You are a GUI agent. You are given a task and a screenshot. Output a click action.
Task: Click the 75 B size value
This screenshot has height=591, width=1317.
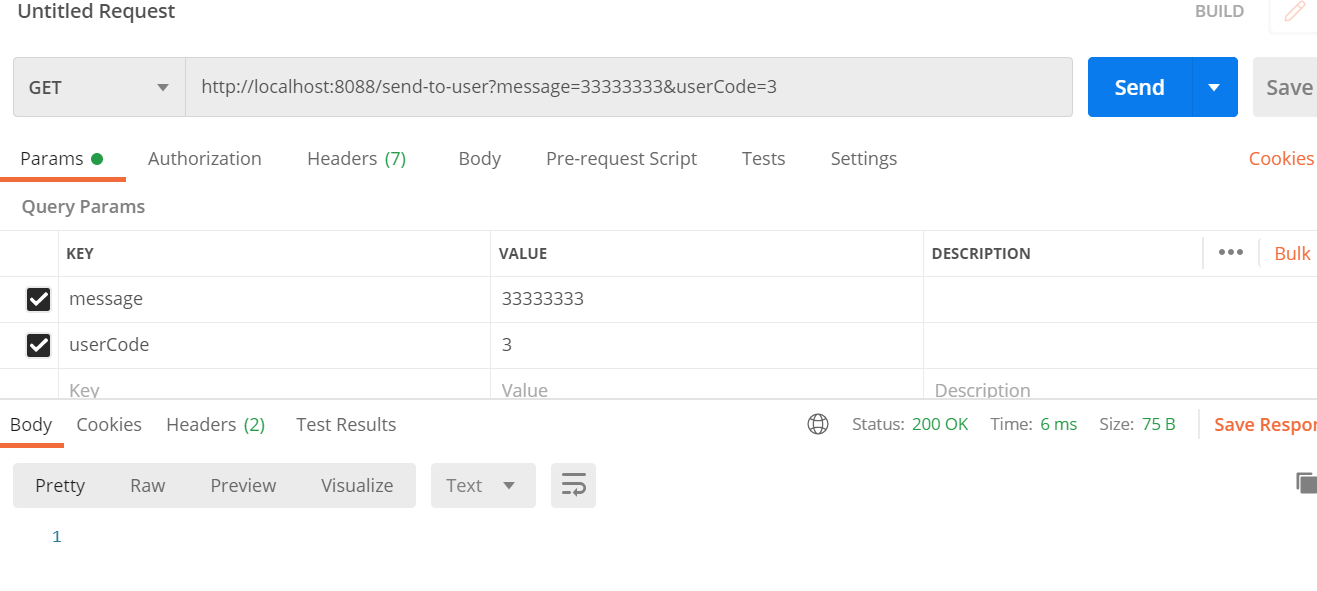click(1158, 424)
